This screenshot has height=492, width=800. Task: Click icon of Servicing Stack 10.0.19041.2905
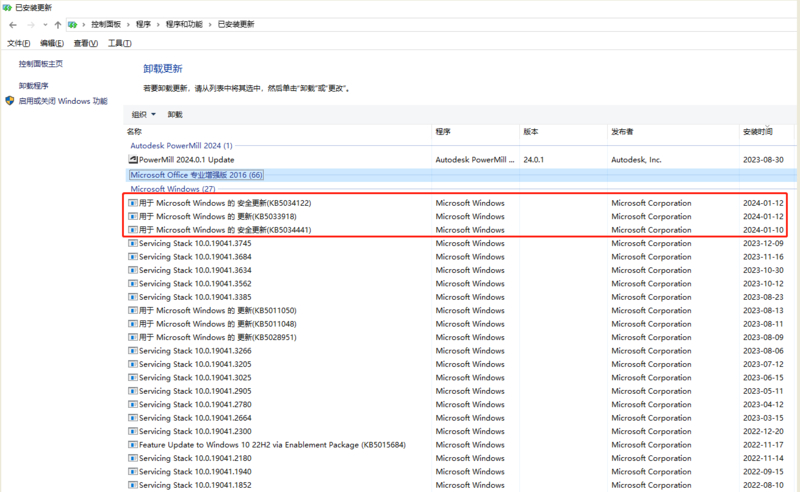[x=133, y=391]
